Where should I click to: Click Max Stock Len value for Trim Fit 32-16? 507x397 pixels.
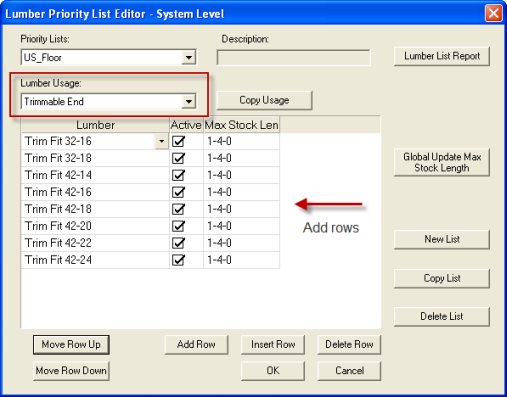pyautogui.click(x=242, y=141)
